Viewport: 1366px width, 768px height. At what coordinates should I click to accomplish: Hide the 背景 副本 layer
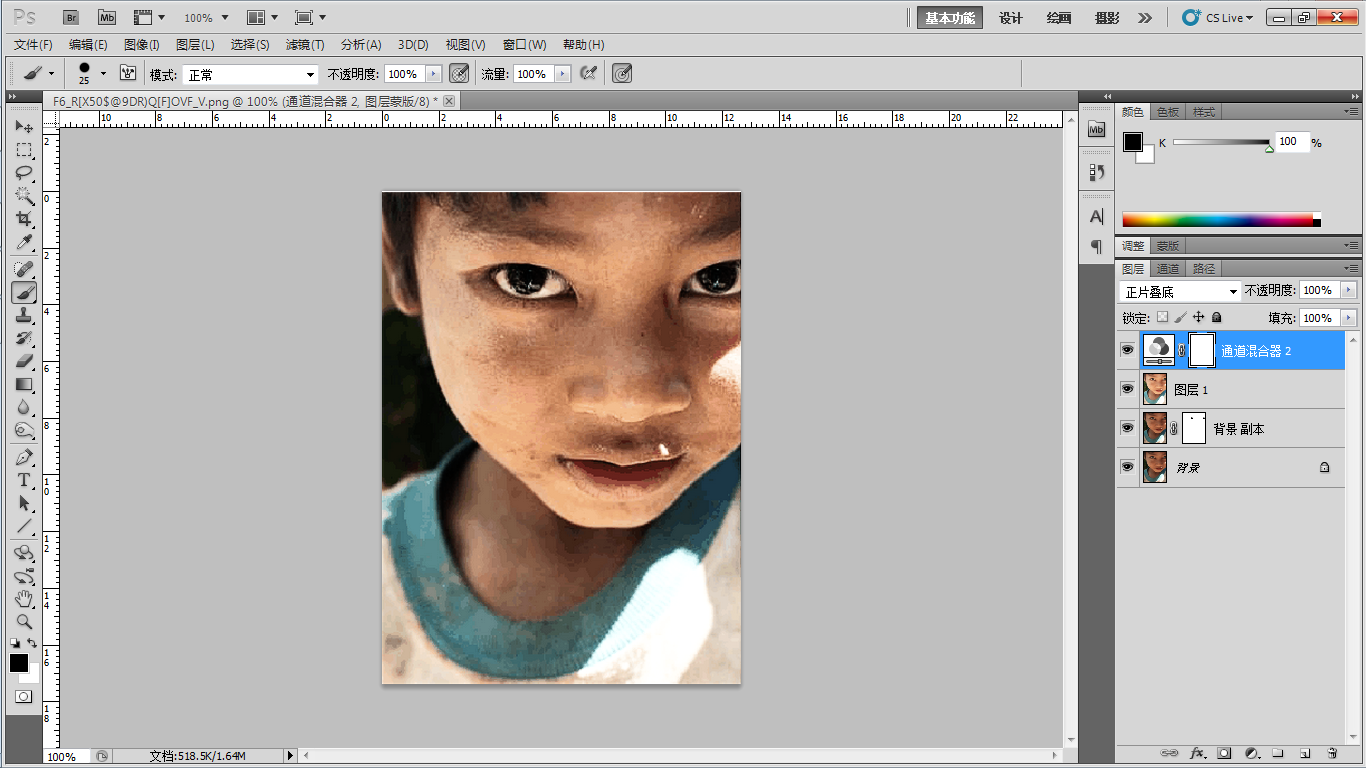pyautogui.click(x=1127, y=428)
